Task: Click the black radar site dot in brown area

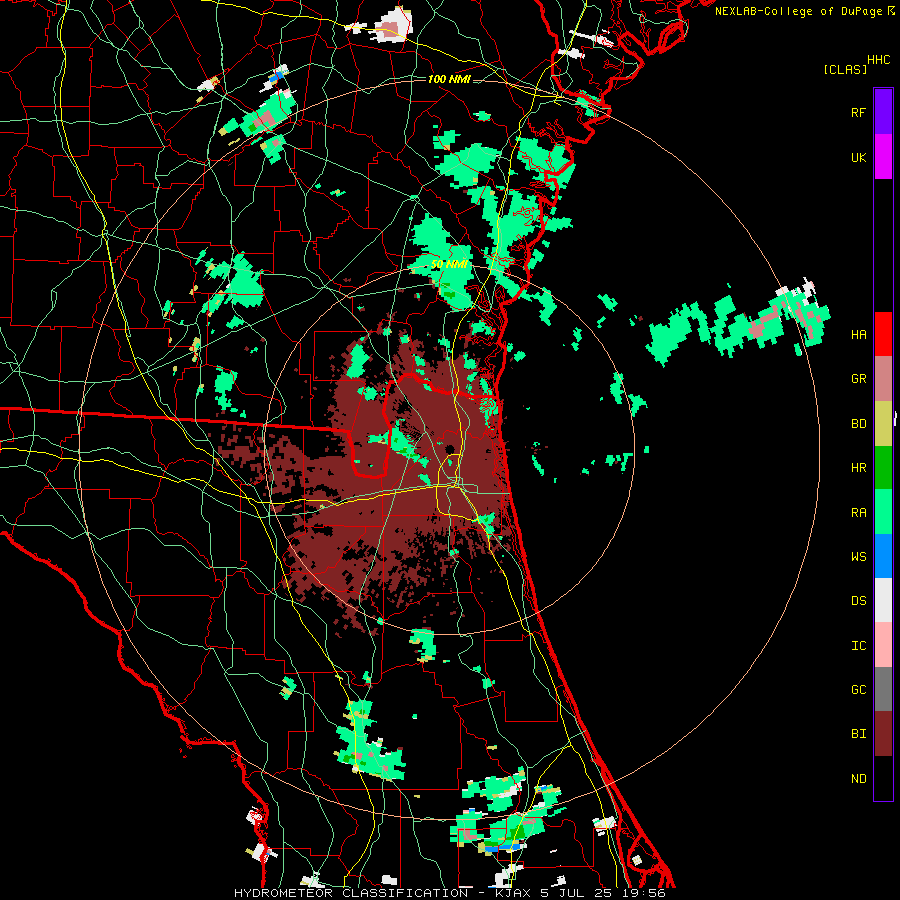Action: point(451,449)
